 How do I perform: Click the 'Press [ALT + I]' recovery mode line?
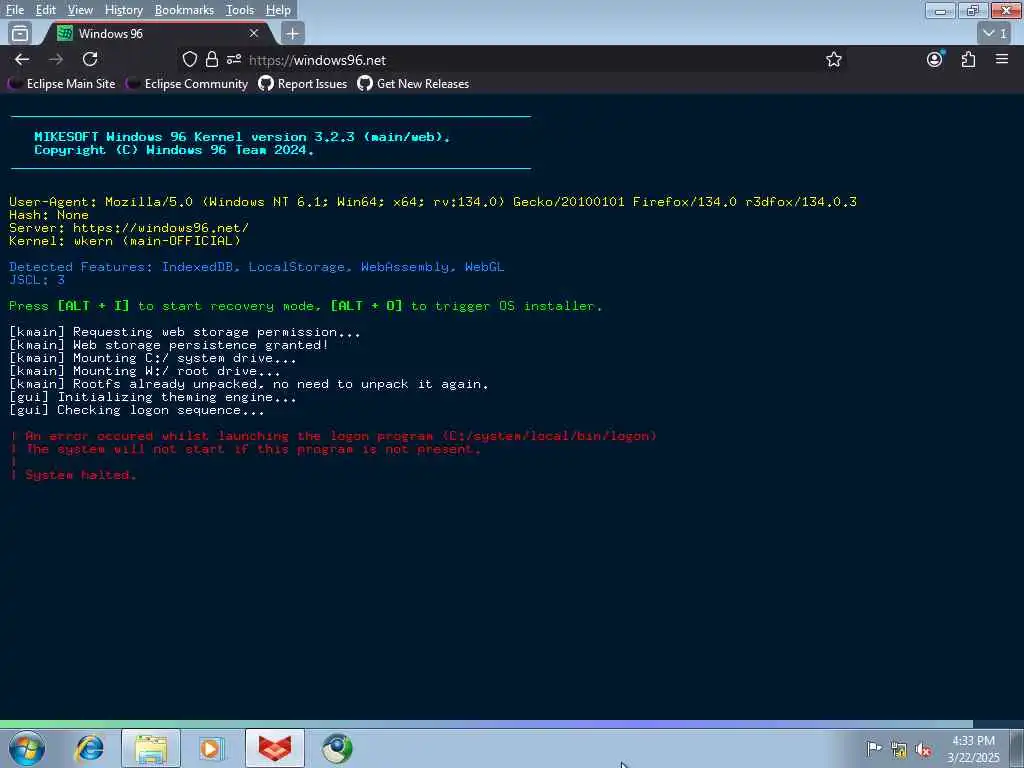pyautogui.click(x=306, y=306)
